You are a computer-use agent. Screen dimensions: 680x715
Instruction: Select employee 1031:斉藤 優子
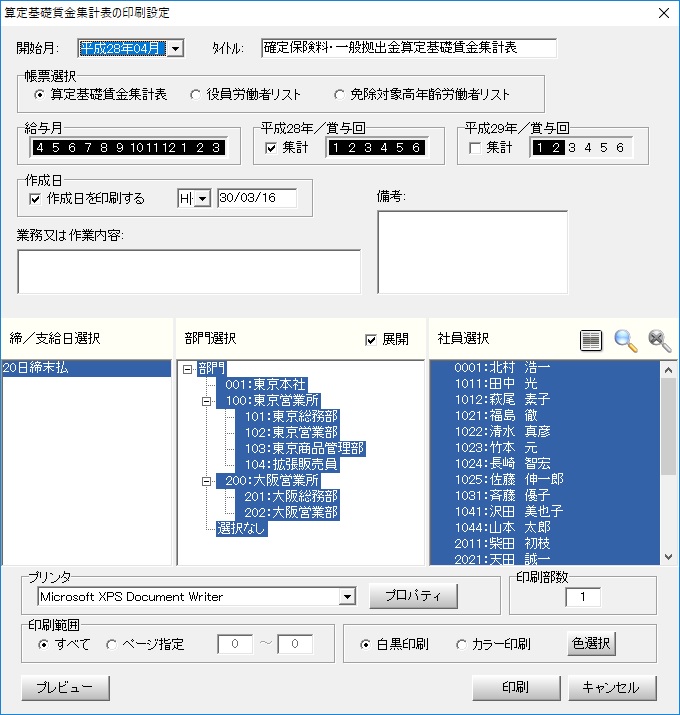tap(545, 495)
